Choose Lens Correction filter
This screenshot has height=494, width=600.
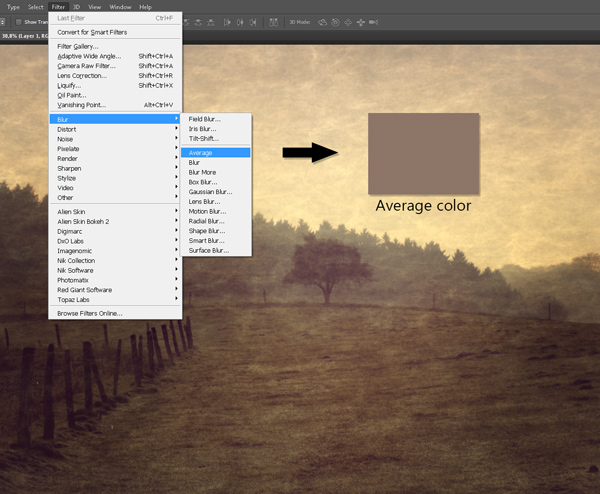(115, 76)
